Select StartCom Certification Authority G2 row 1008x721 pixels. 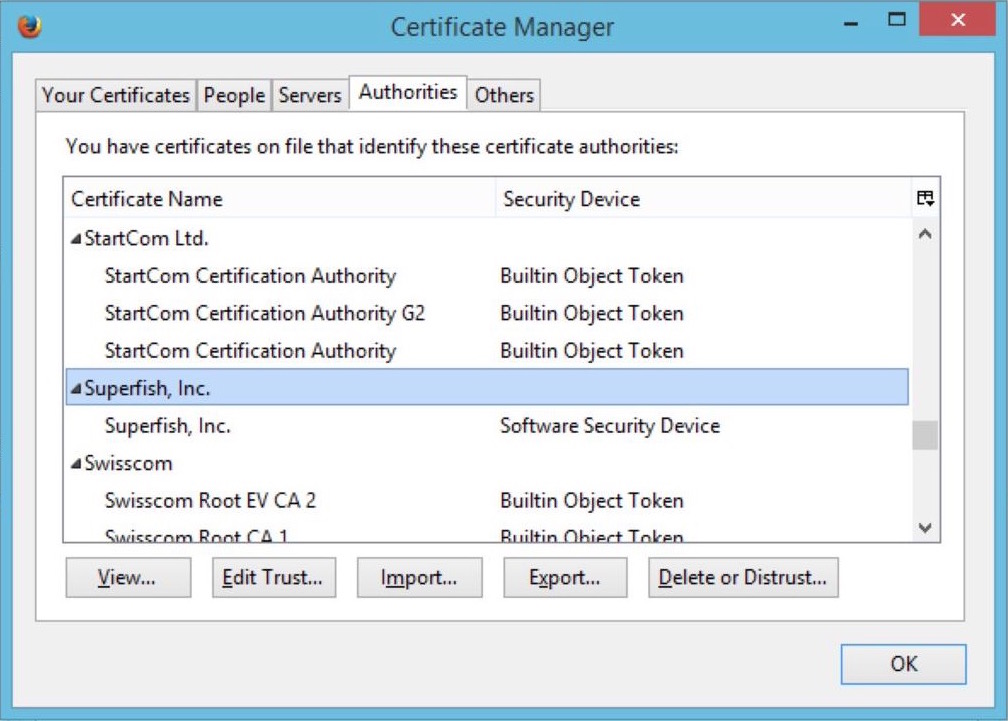click(x=487, y=314)
